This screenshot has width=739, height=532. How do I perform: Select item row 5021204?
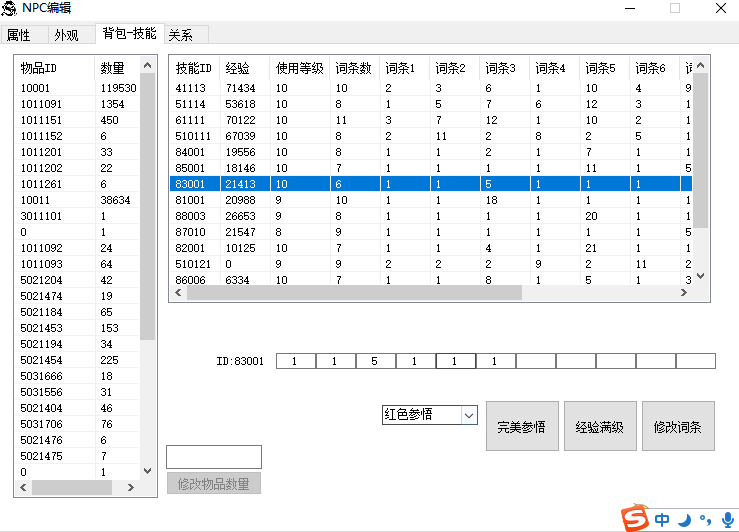(78, 280)
